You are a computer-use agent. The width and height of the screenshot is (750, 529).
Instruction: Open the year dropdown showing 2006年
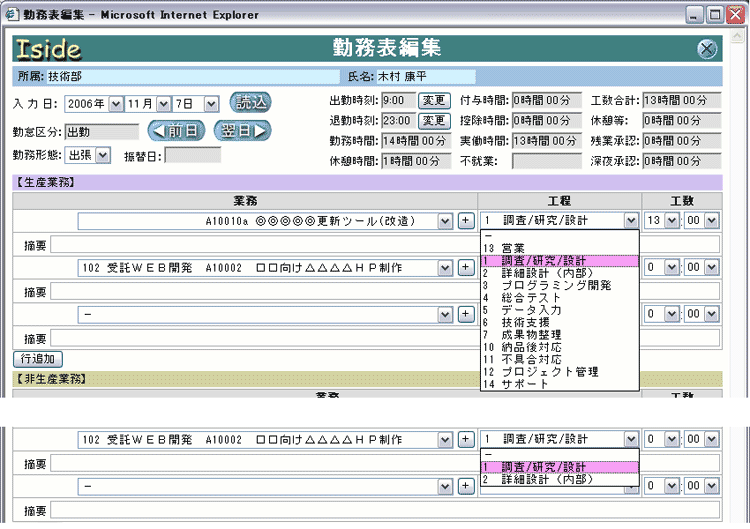pos(116,104)
